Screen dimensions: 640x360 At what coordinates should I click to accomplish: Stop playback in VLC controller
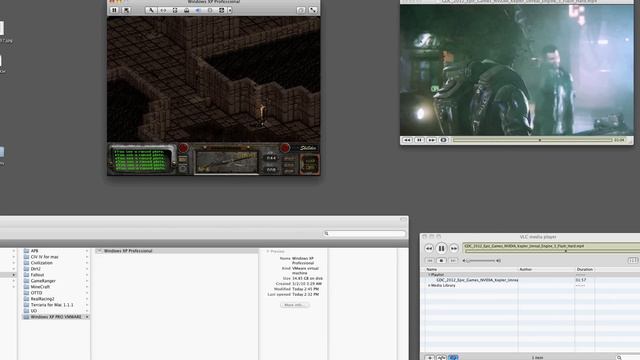click(441, 260)
